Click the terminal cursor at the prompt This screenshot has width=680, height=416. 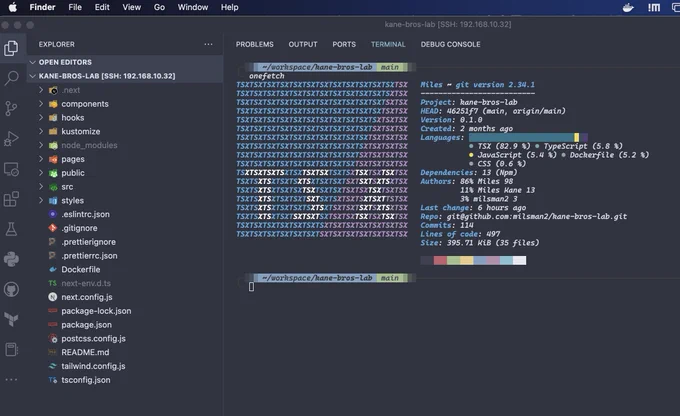[252, 286]
